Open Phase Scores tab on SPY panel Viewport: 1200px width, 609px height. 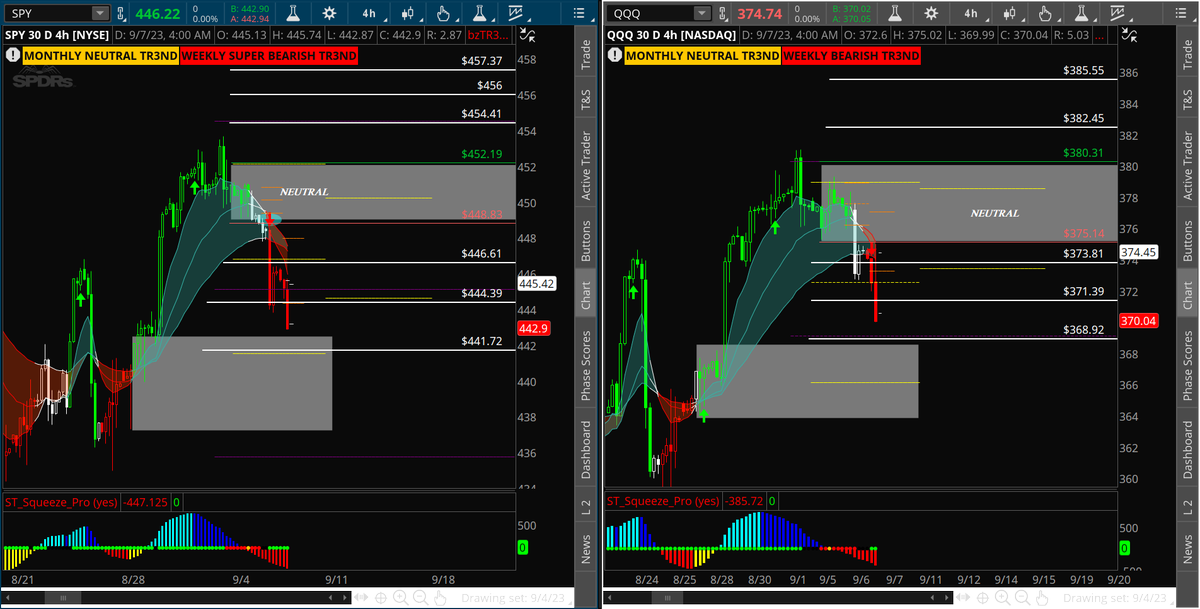click(587, 364)
